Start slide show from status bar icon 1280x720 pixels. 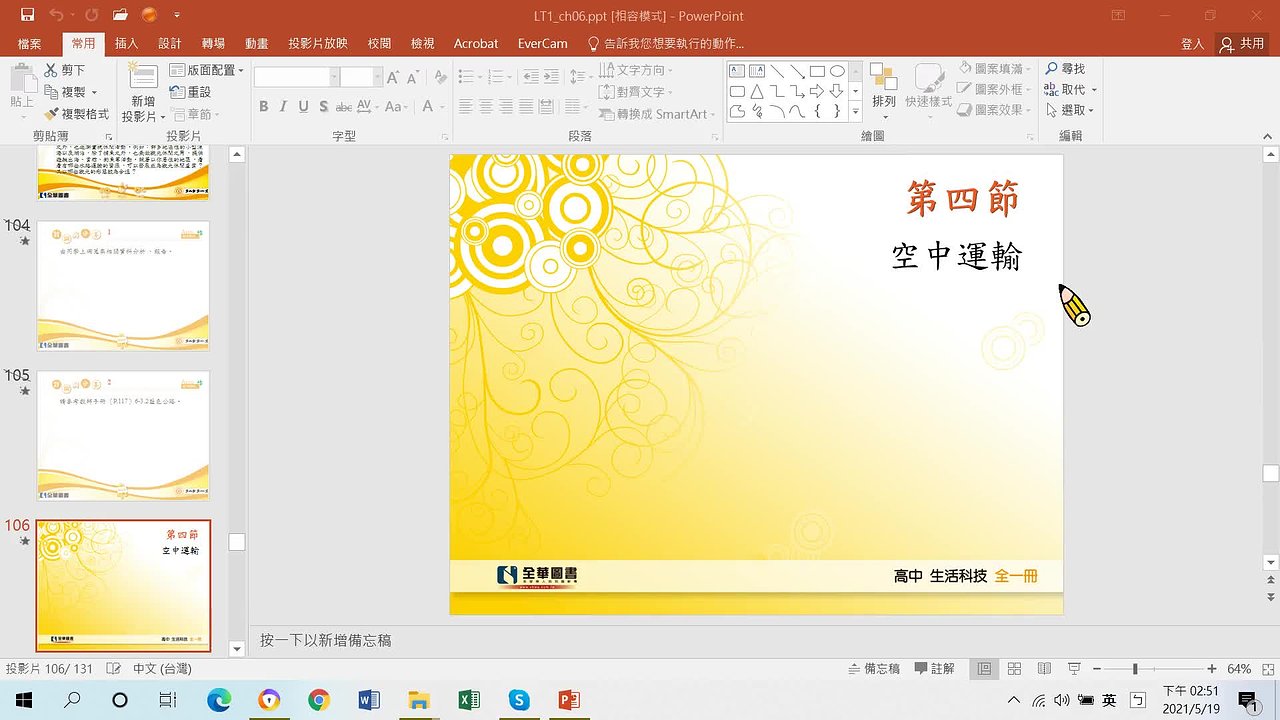click(1074, 669)
